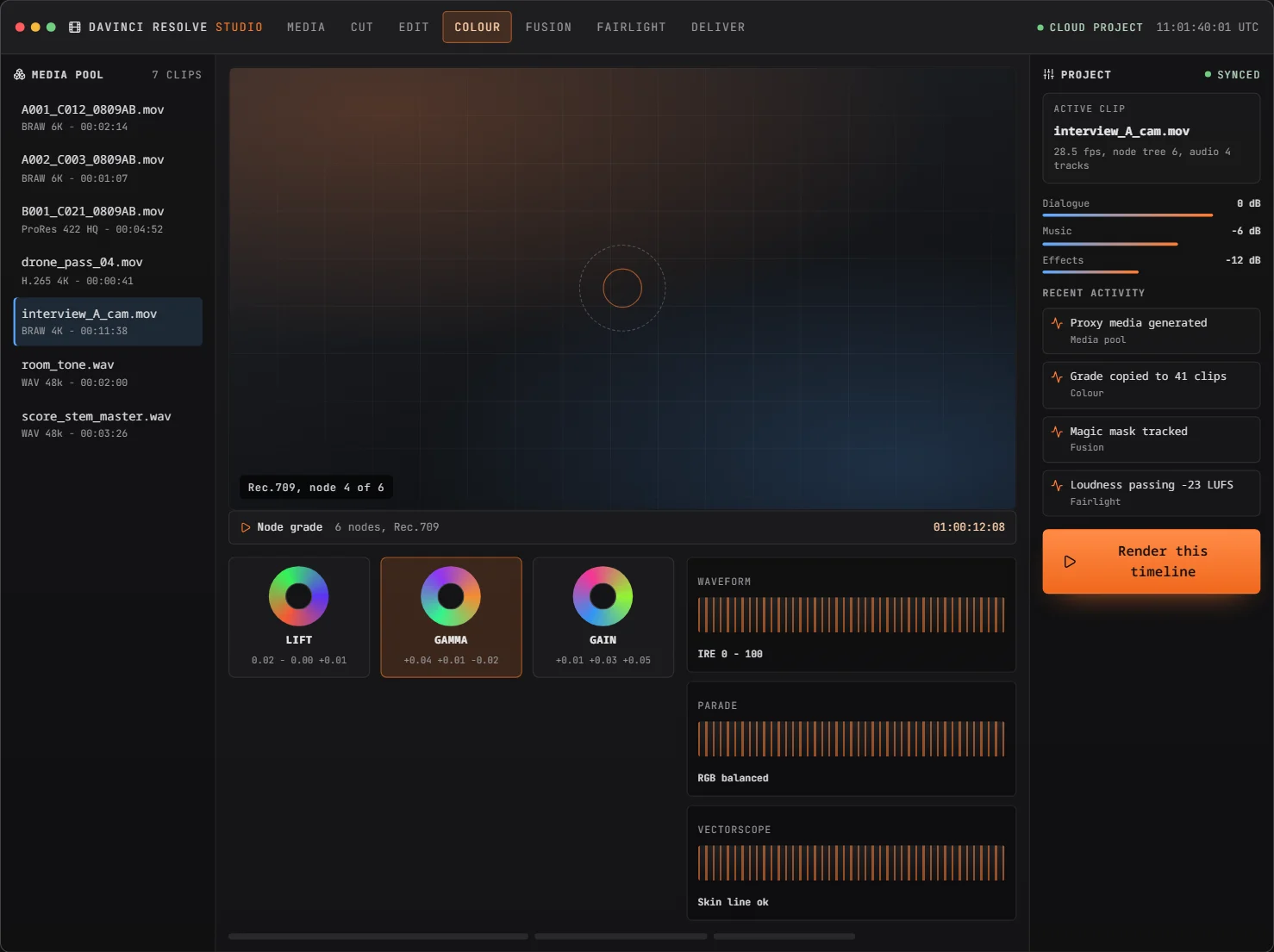1274x952 pixels.
Task: Click the Gain values +0.01 +0.03 +0.05
Action: 603,661
